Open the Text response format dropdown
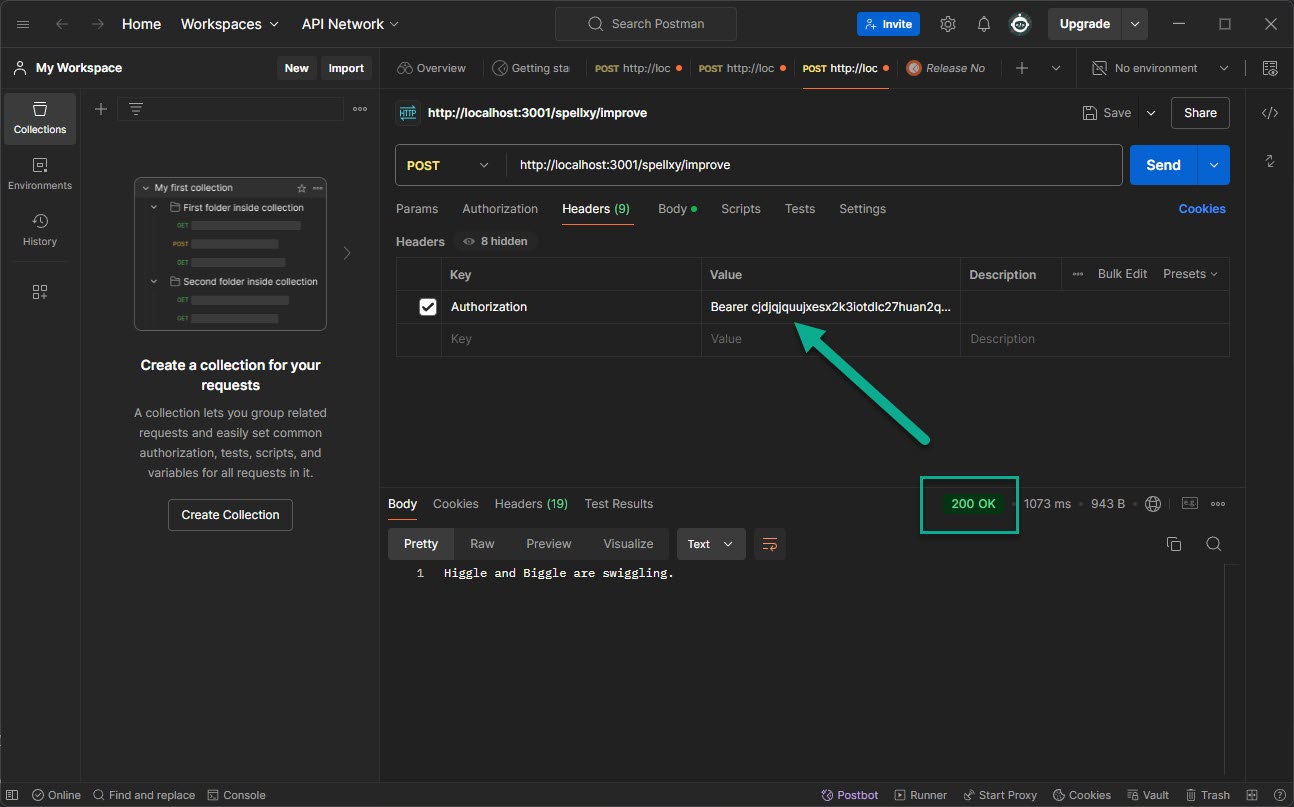 point(711,544)
